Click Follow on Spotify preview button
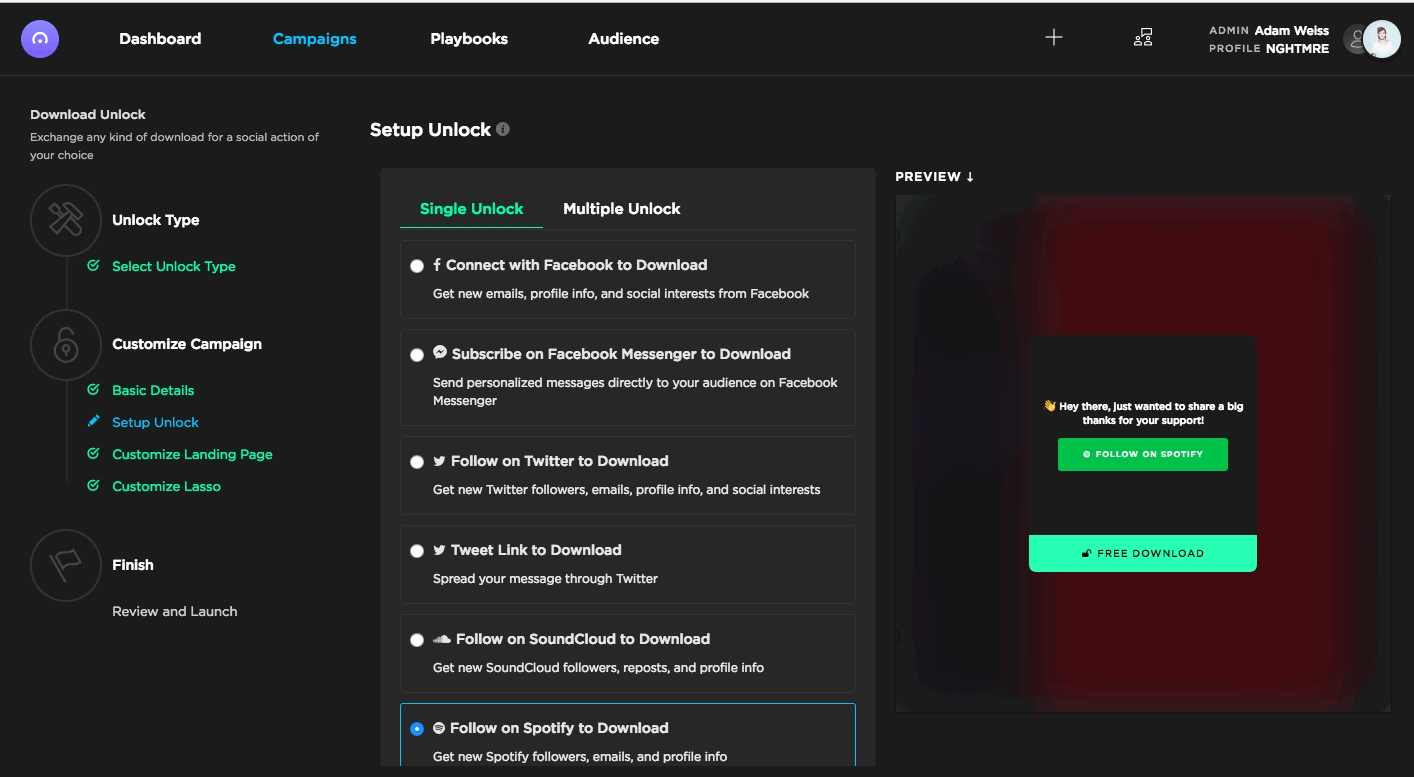Viewport: 1414px width, 777px height. [1143, 454]
